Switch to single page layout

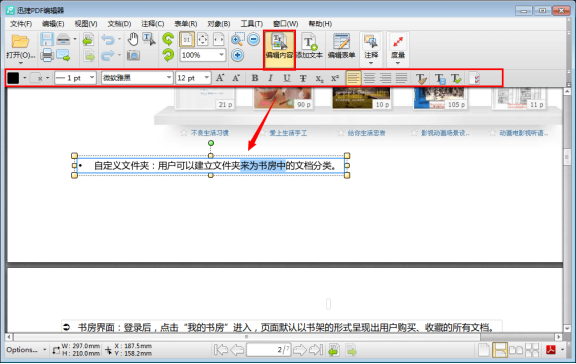click(x=484, y=350)
